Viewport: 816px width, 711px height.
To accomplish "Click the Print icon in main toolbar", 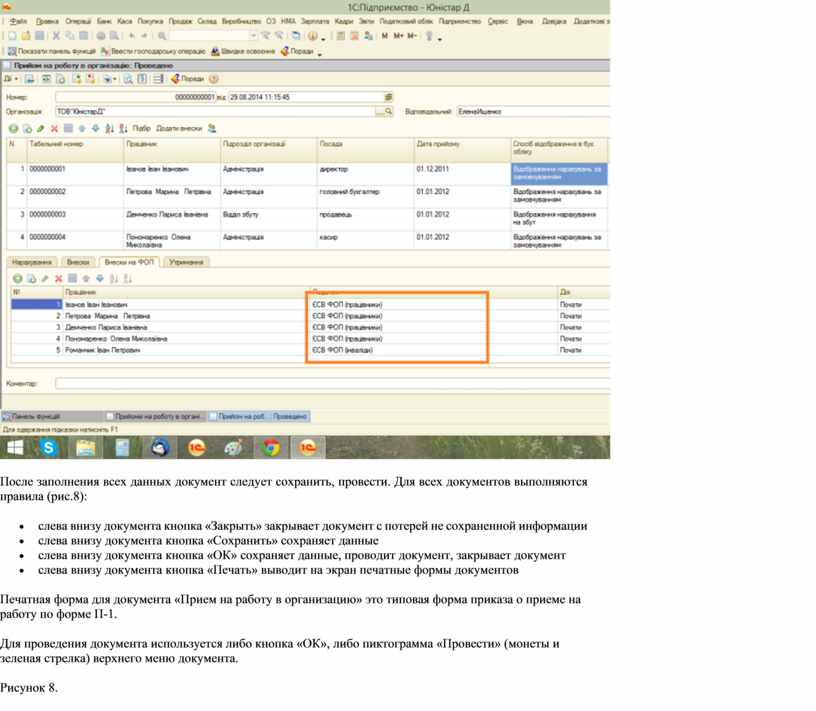I will [100, 36].
